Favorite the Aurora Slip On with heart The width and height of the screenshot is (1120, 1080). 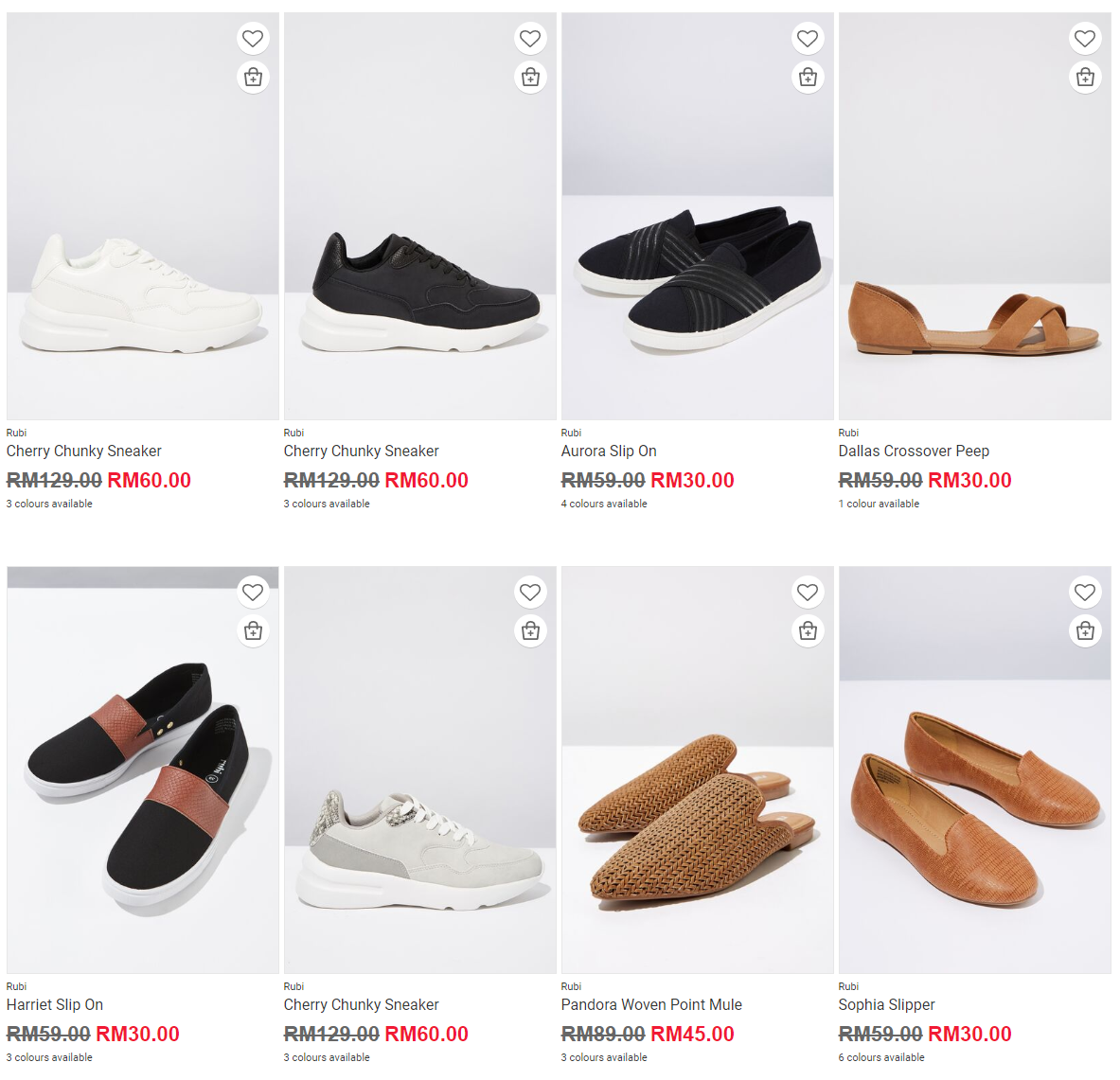pos(808,39)
